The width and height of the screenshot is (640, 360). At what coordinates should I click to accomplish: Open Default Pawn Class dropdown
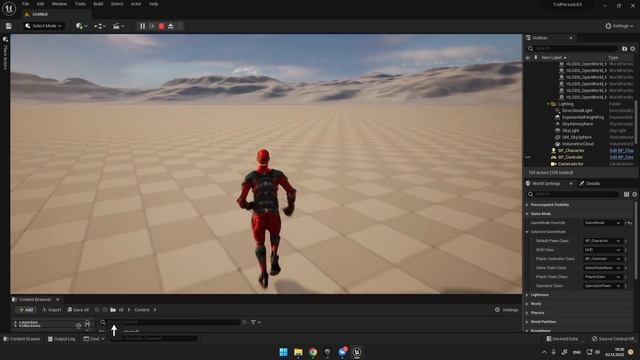click(602, 241)
